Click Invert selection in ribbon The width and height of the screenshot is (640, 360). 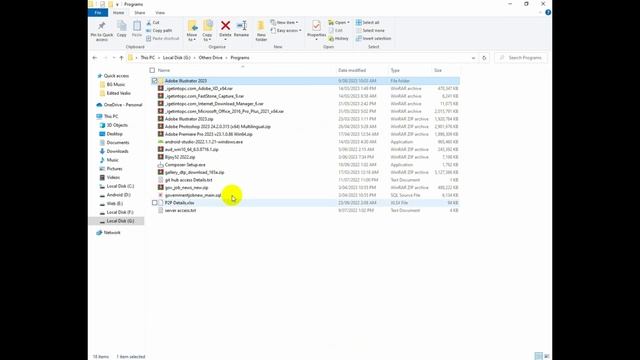(x=373, y=38)
